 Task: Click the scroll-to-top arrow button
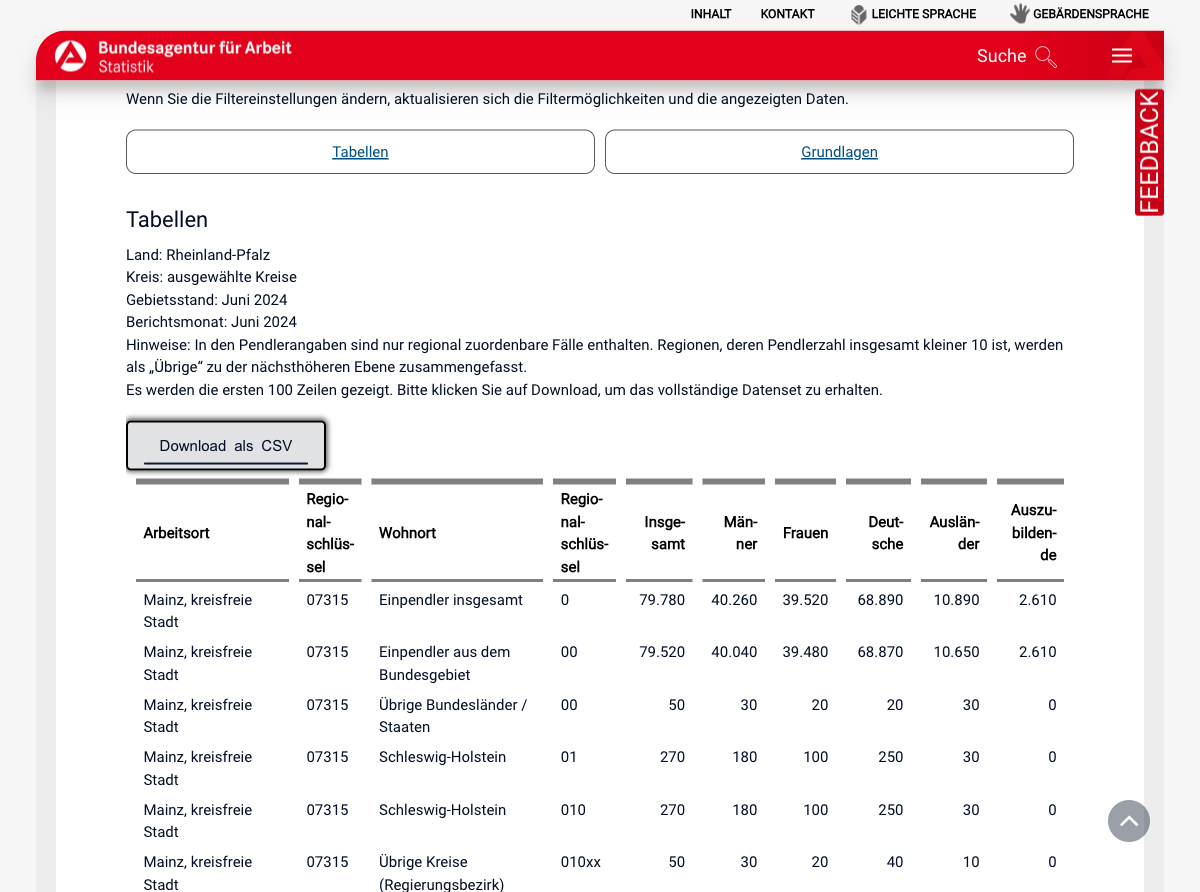pos(1129,821)
